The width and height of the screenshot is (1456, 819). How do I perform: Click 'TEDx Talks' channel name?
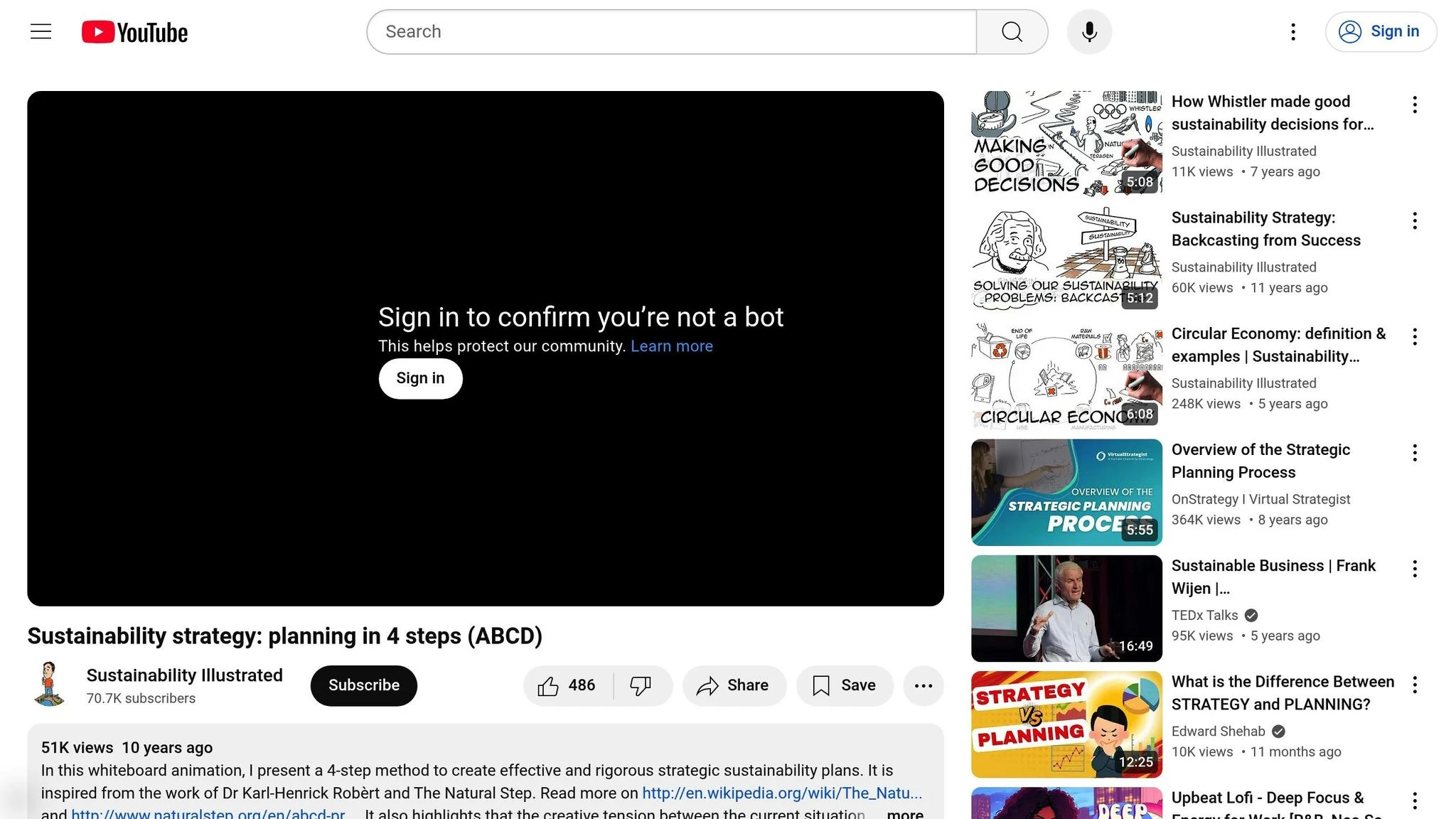pos(1204,615)
